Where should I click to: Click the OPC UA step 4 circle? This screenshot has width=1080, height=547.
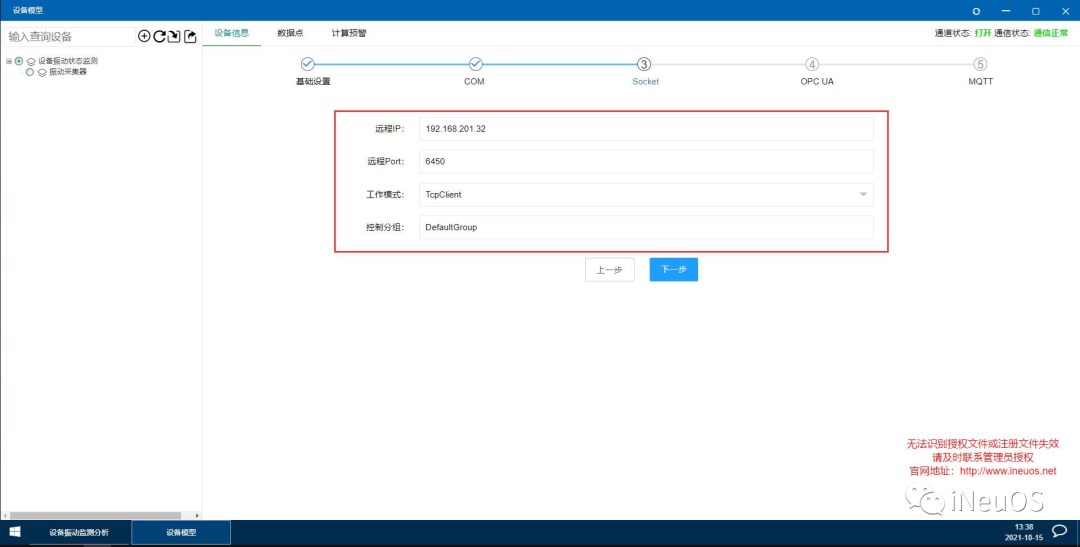tap(812, 64)
